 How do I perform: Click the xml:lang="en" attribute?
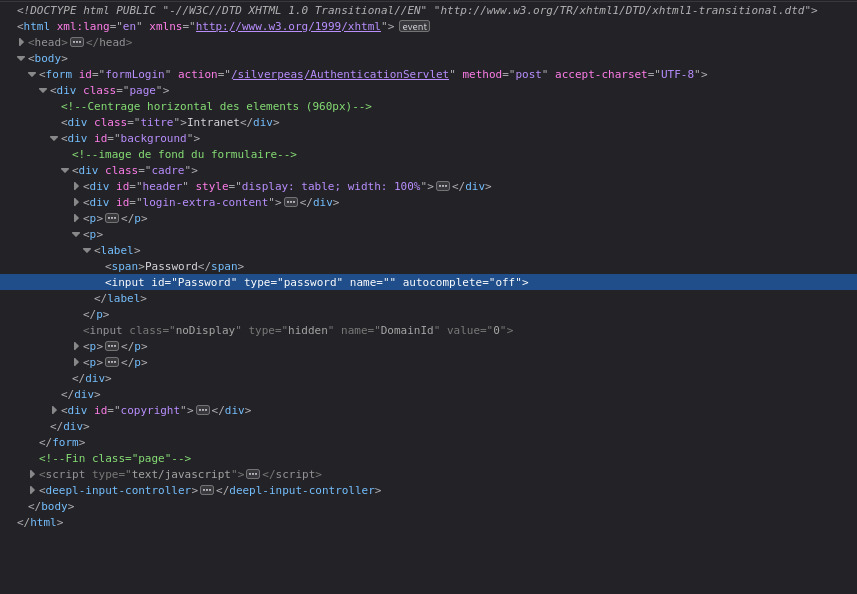(x=99, y=26)
